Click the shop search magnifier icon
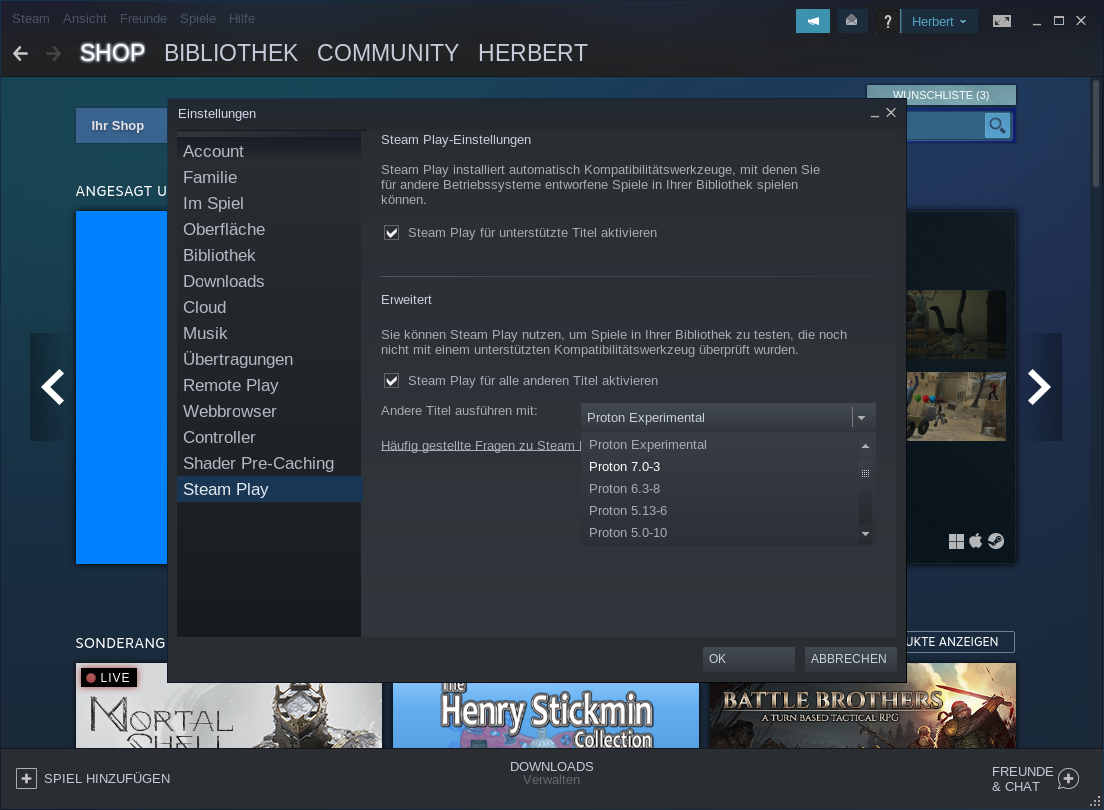Viewport: 1104px width, 810px height. click(997, 126)
